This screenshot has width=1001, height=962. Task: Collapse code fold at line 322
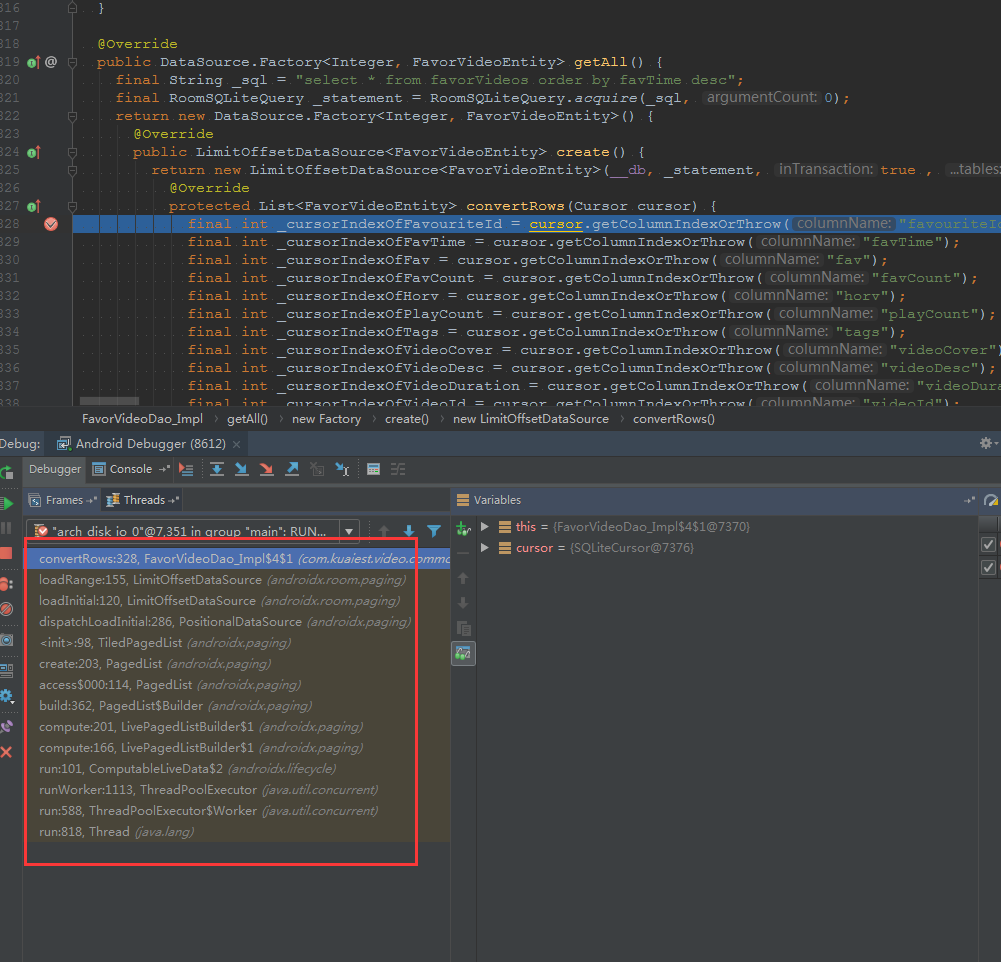[x=72, y=116]
